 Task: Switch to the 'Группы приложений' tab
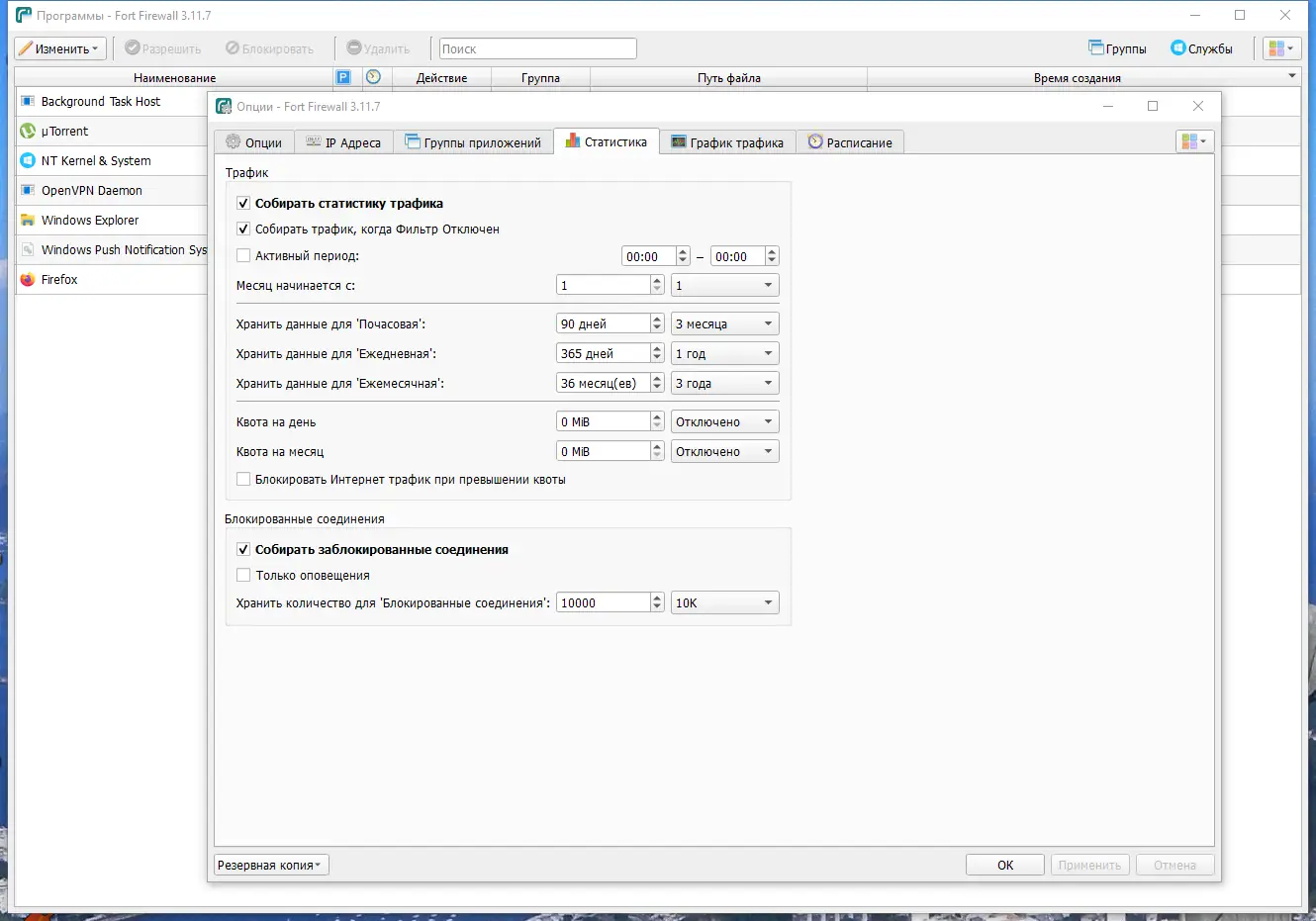(x=473, y=142)
